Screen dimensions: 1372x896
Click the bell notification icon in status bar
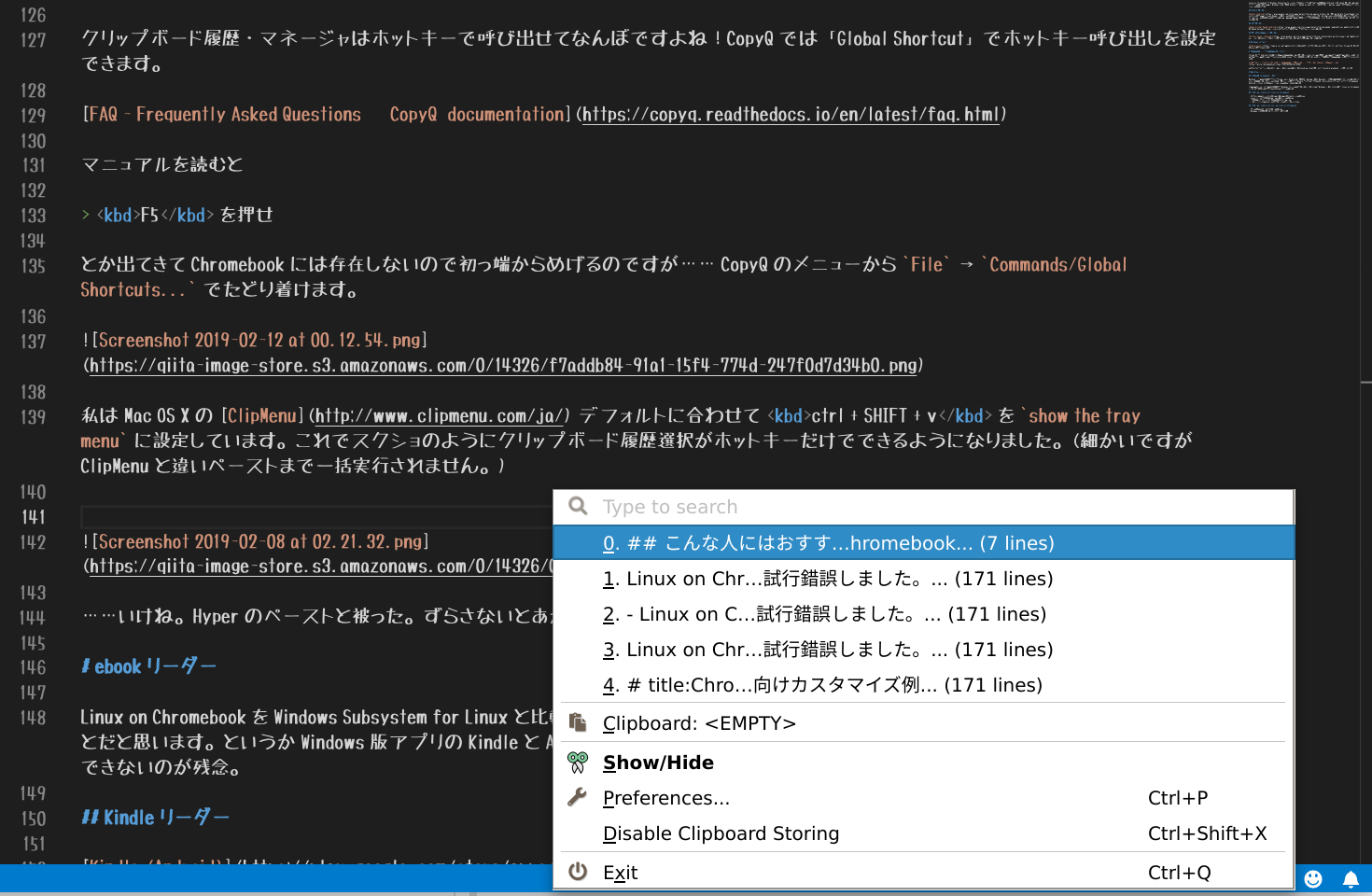point(1351,878)
